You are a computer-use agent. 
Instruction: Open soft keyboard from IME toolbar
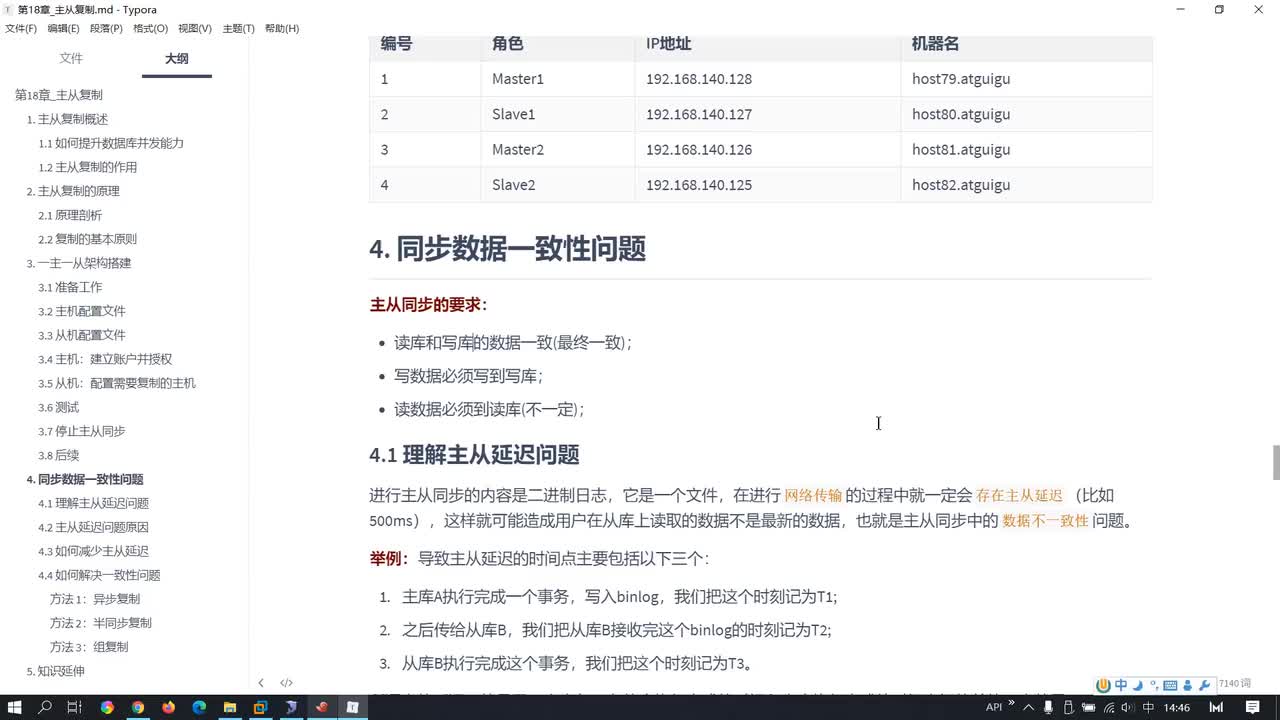pyautogui.click(x=1170, y=685)
